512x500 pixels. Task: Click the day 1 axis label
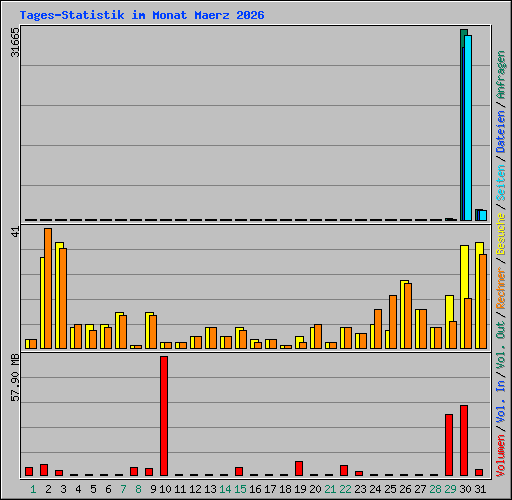click(33, 489)
